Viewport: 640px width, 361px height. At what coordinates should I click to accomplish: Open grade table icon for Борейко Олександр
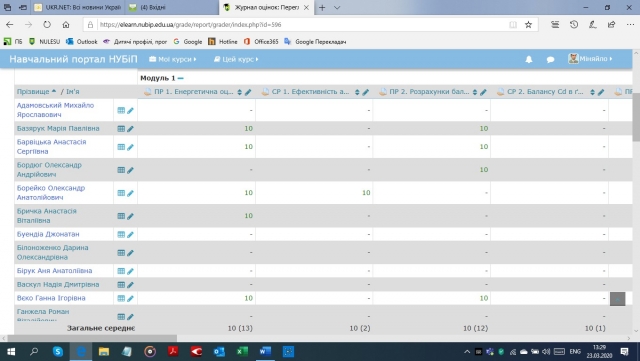121,193
